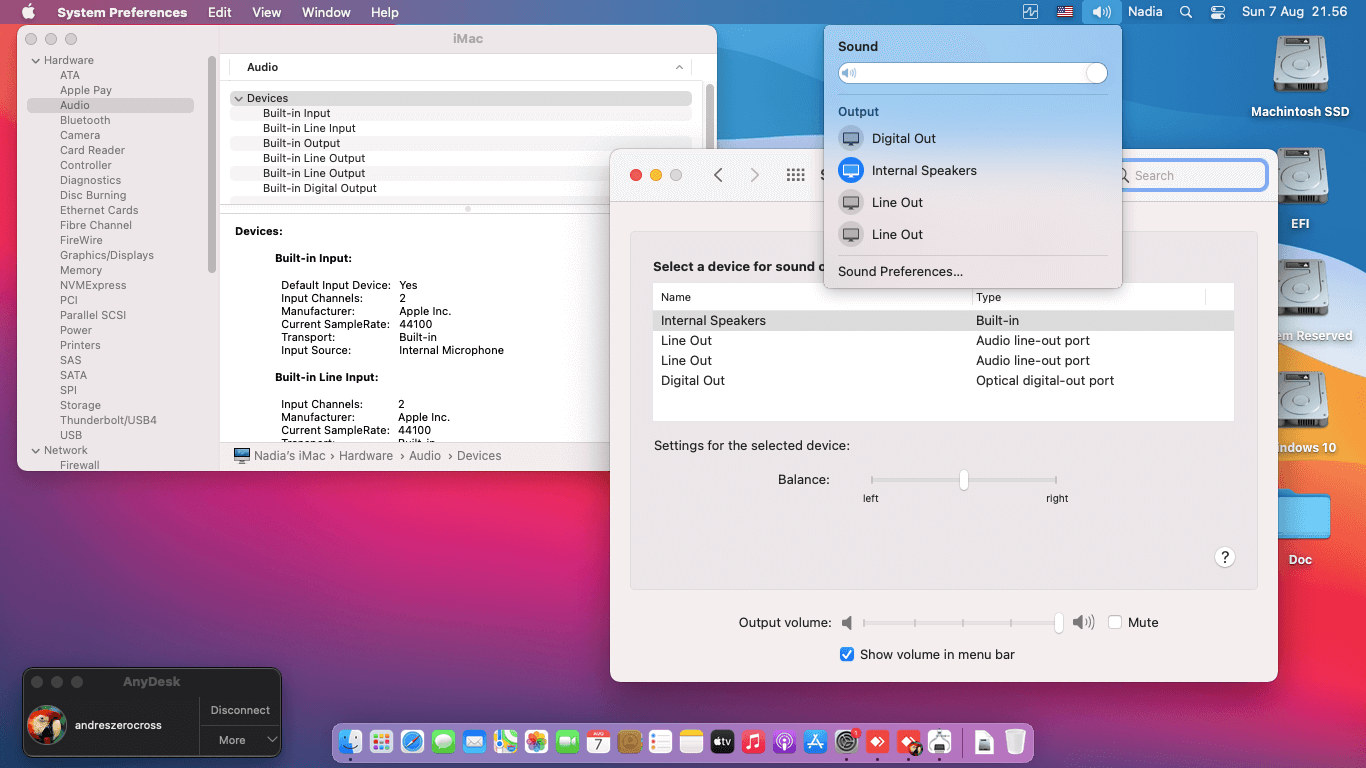Click Spotlight search icon in menu bar
1366x768 pixels.
(x=1186, y=12)
